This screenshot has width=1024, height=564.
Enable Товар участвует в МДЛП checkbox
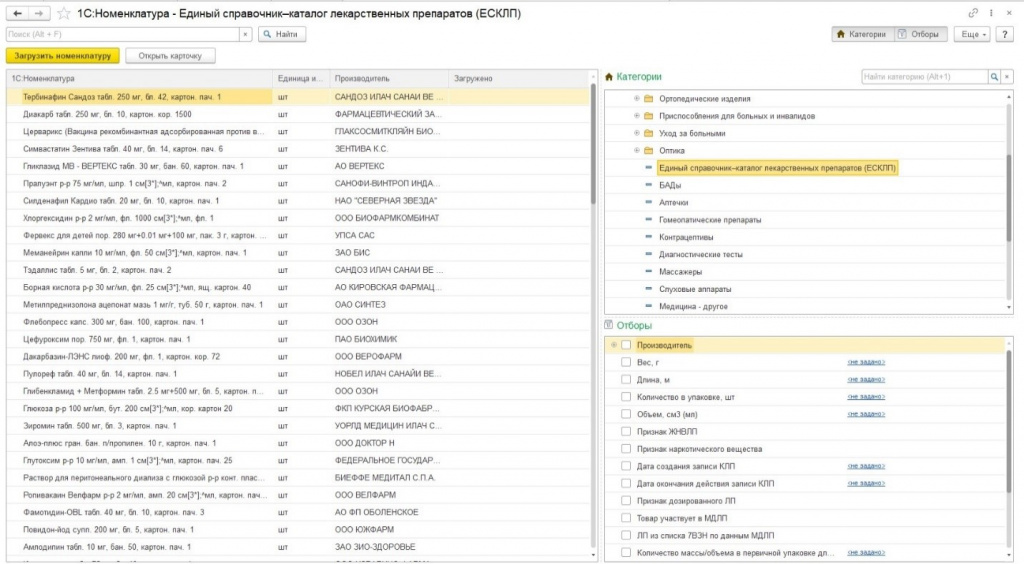(x=626, y=518)
